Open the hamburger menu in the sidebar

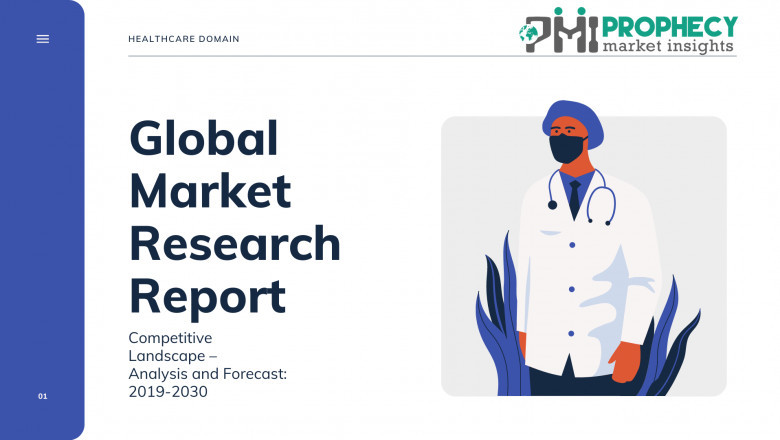coord(42,39)
